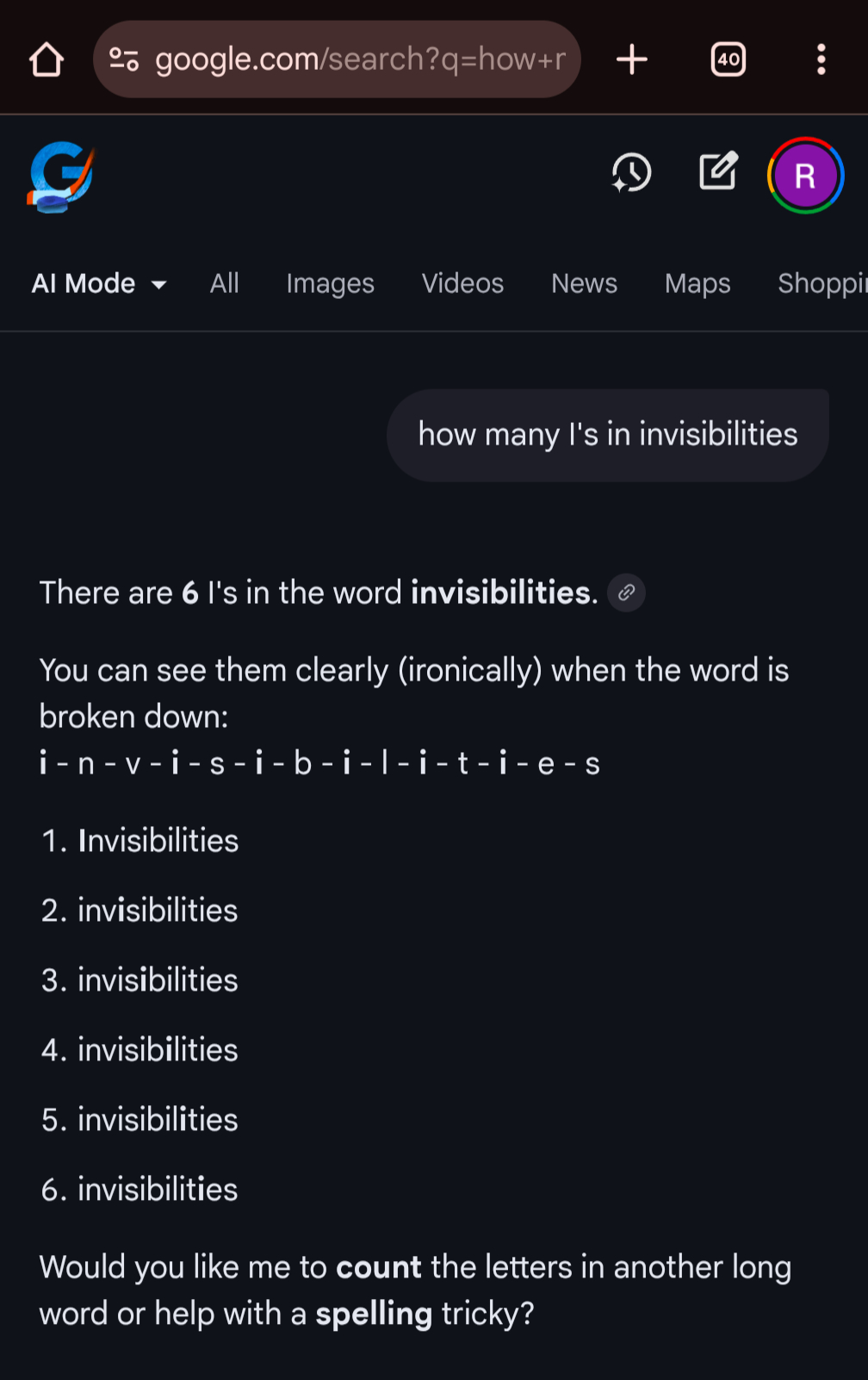Select the Maps tab
Screen dimensions: 868x1380
(x=697, y=283)
